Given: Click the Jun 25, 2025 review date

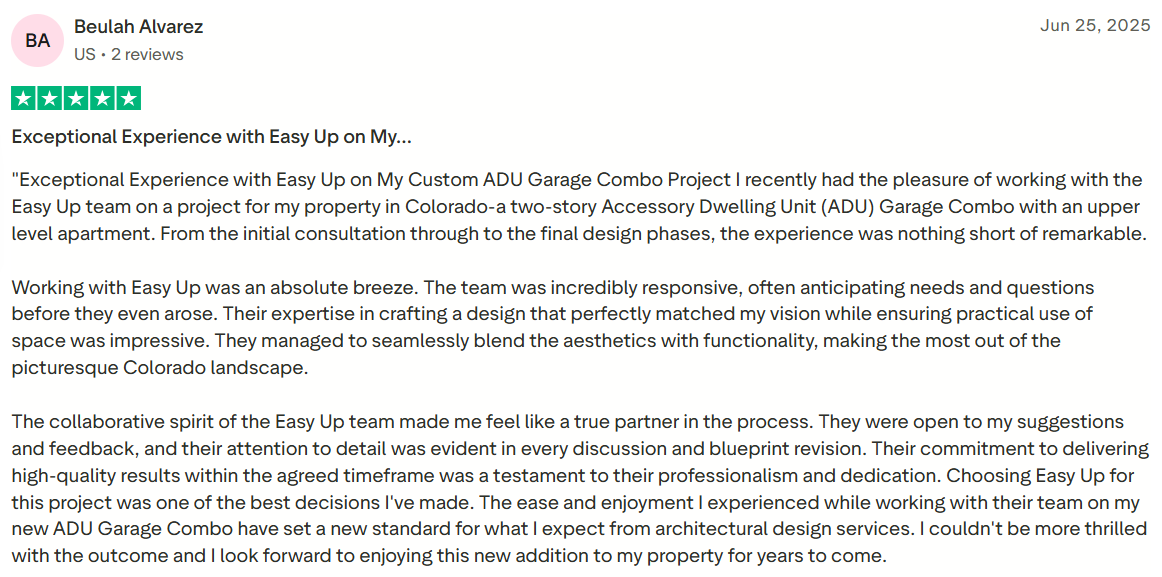Looking at the screenshot, I should point(1095,26).
